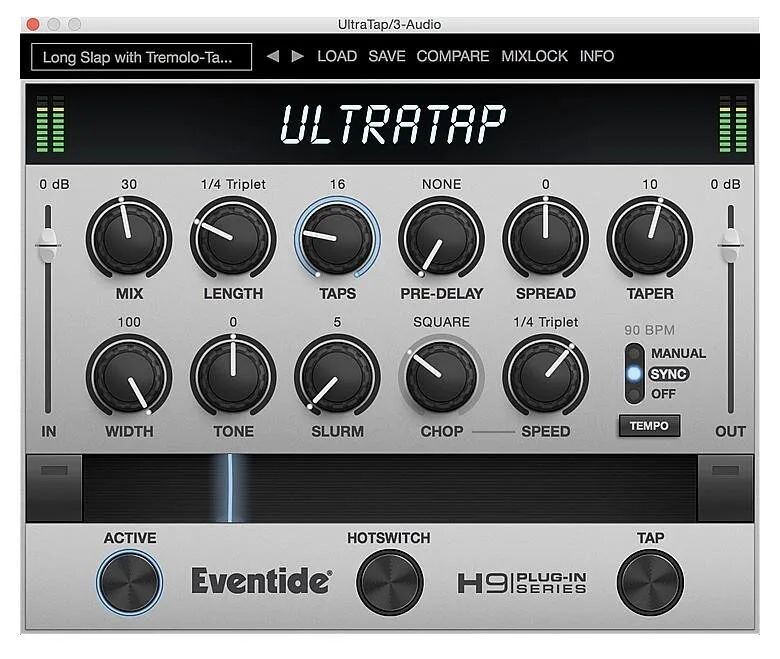Click the WIDTH knob

click(129, 376)
